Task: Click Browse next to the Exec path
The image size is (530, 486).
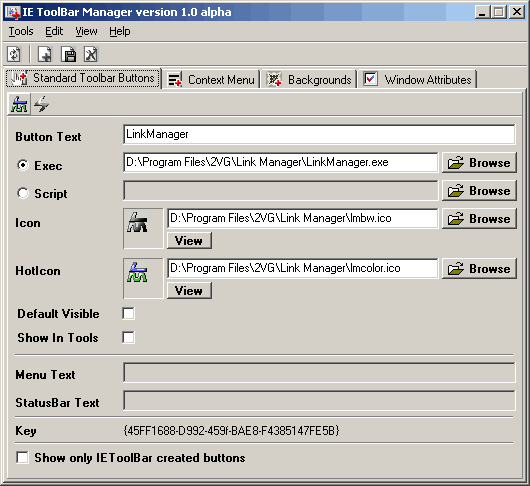Action: pos(479,163)
